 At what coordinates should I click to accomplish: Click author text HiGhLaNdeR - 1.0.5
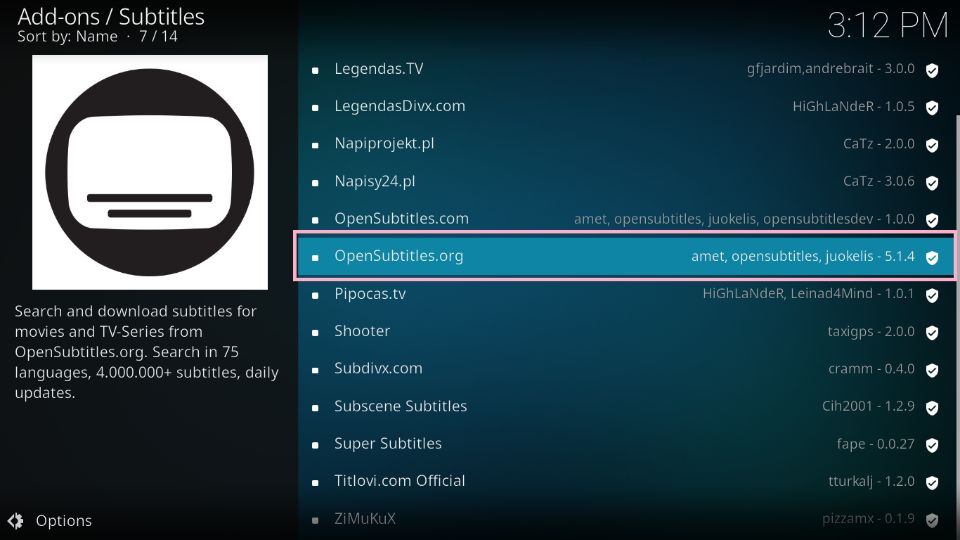pos(853,107)
